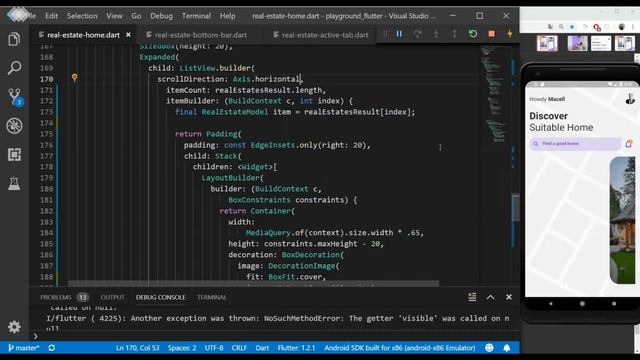
Task: Close the real-estate-home.dart tab
Action: pos(128,35)
